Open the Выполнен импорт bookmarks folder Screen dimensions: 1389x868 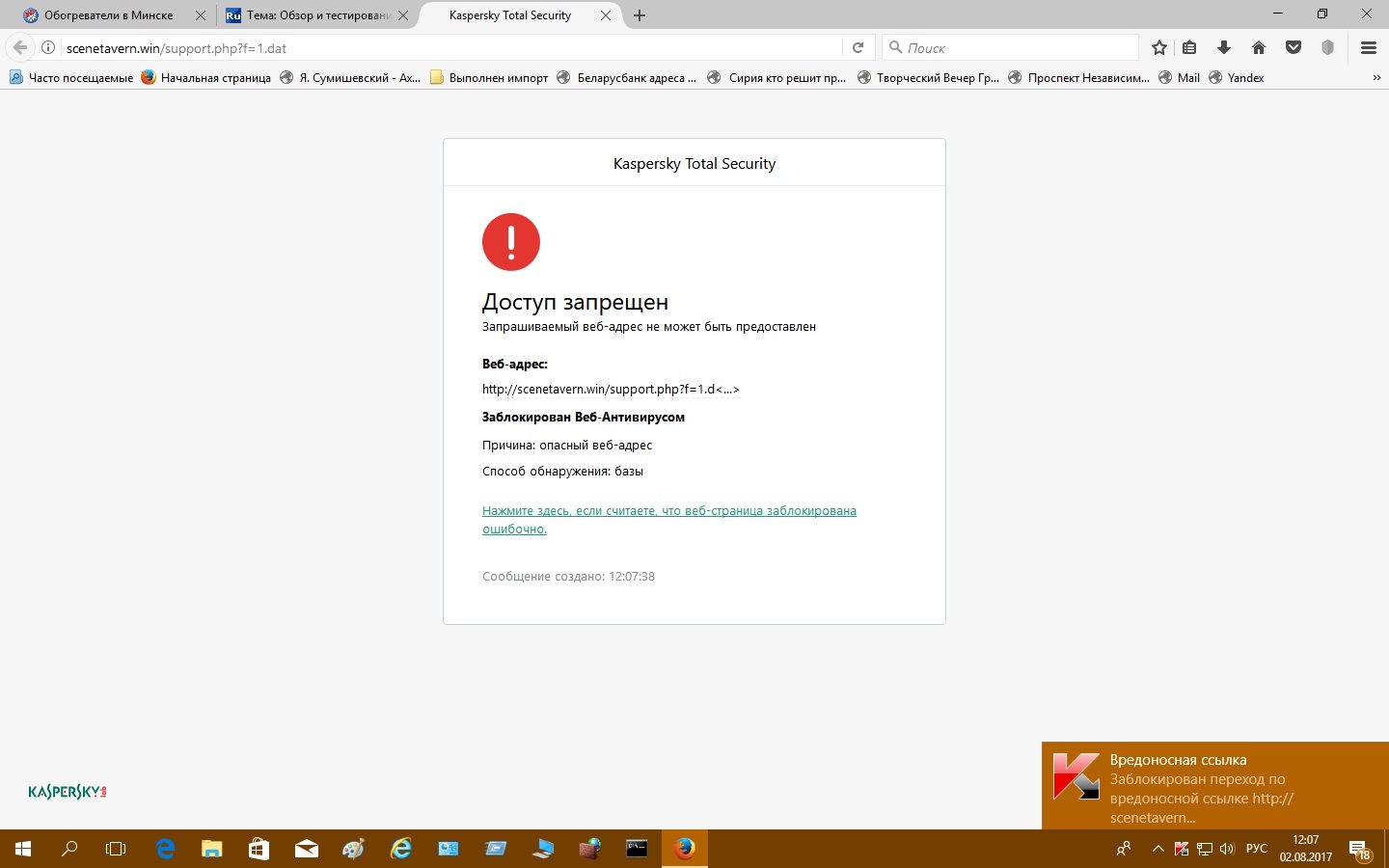[x=489, y=78]
